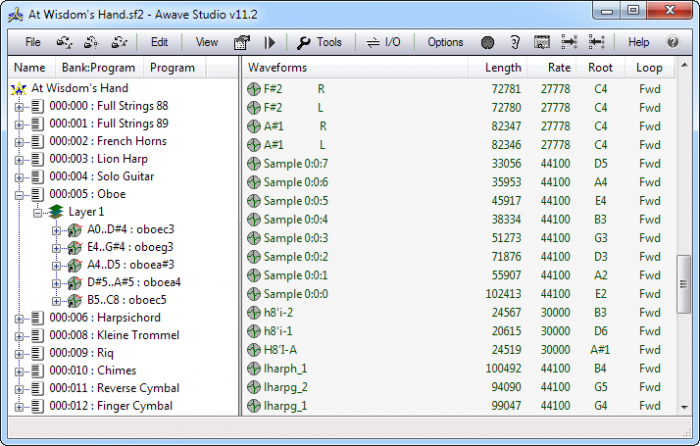Screen dimensions: 700x446
Task: Open the Options menu
Action: pyautogui.click(x=445, y=43)
